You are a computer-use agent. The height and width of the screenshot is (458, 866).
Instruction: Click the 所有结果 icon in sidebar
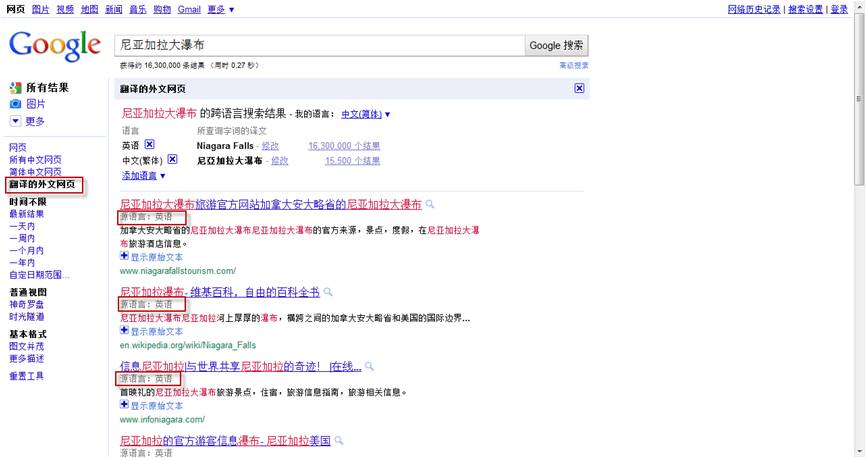[x=15, y=88]
